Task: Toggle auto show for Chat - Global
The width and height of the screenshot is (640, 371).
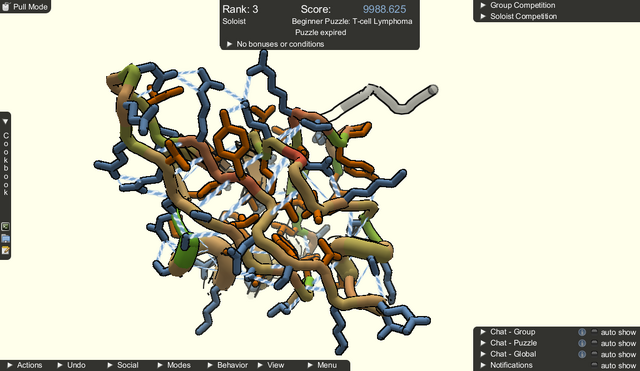Action: 594,354
